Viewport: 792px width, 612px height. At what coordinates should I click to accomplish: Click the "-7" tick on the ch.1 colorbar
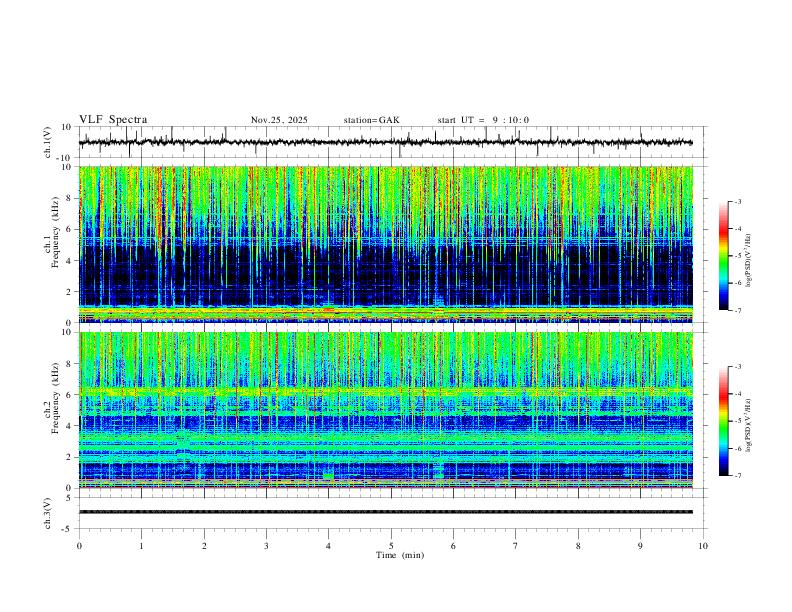click(x=737, y=310)
